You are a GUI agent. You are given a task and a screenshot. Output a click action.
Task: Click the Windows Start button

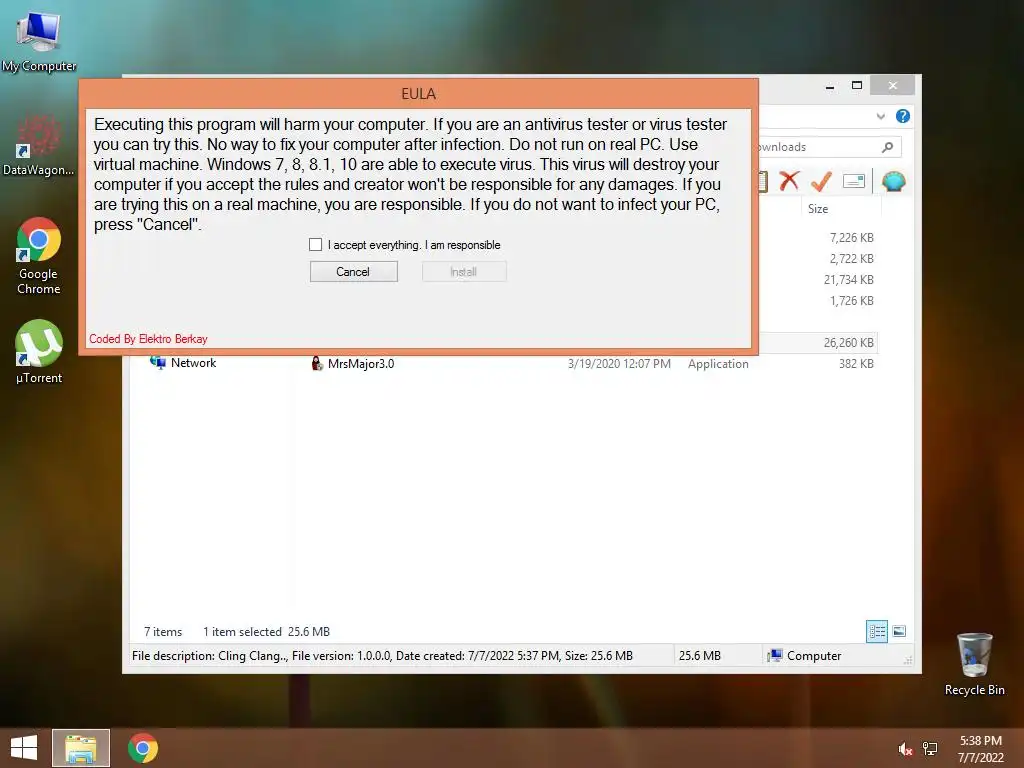point(24,748)
